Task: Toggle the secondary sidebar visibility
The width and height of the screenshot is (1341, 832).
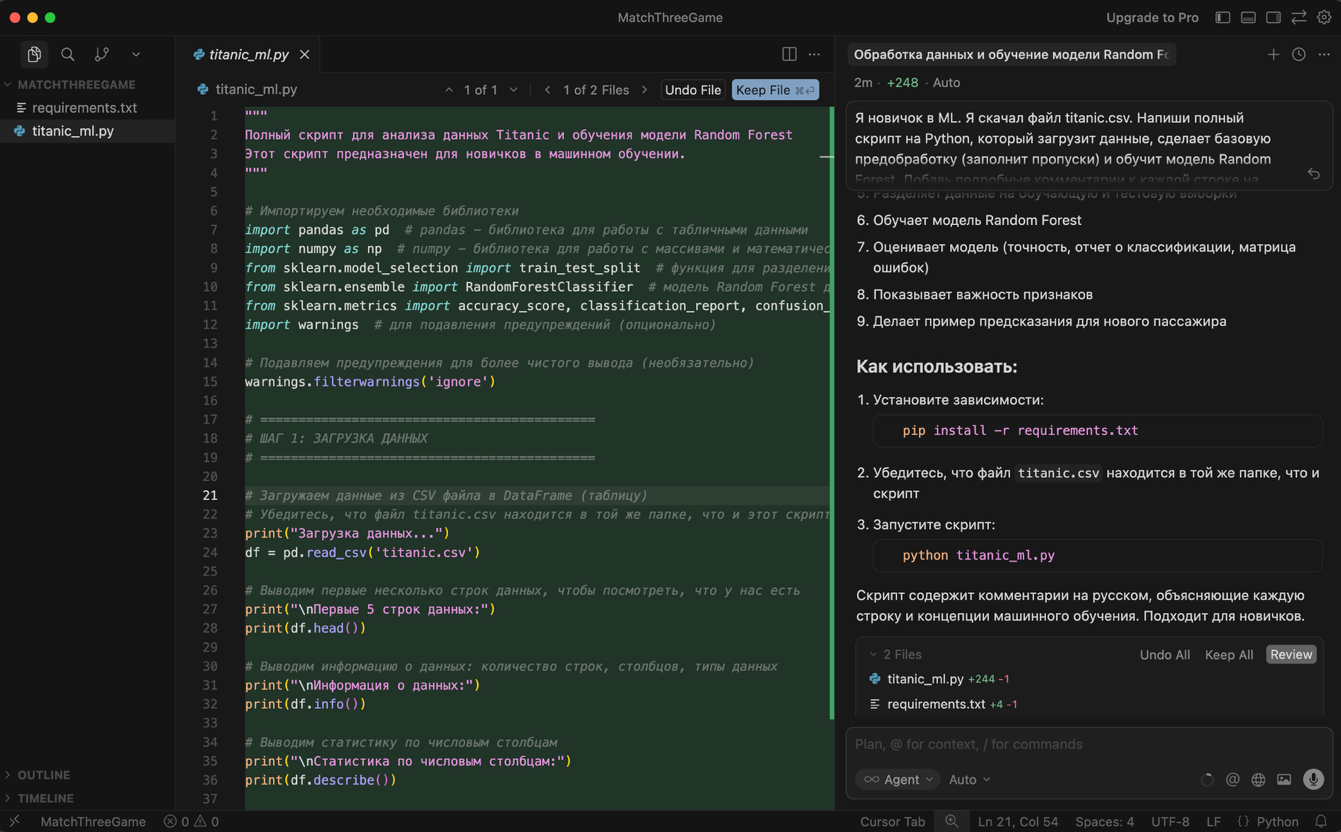Action: coord(1273,17)
